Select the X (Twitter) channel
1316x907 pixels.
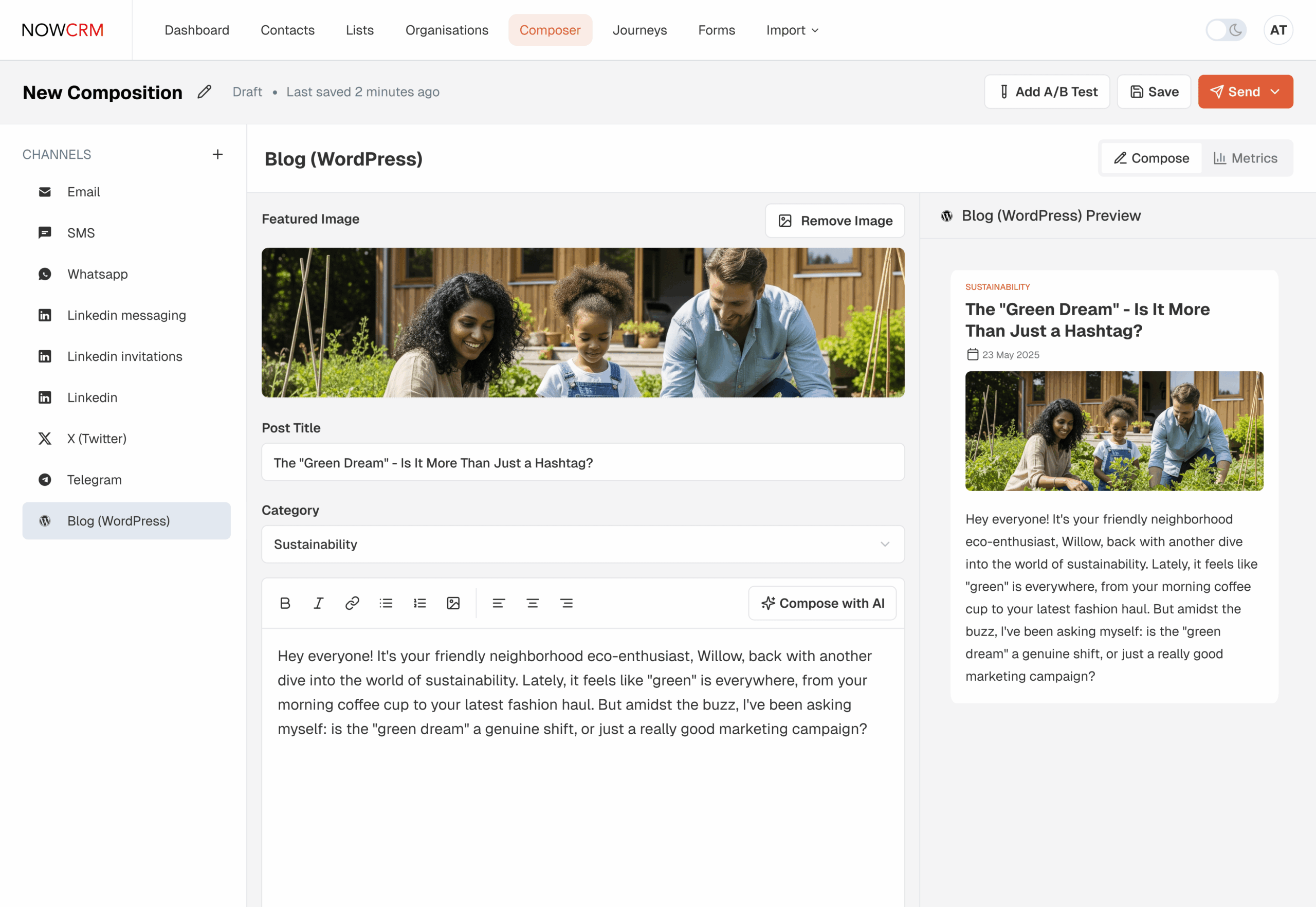coord(126,439)
